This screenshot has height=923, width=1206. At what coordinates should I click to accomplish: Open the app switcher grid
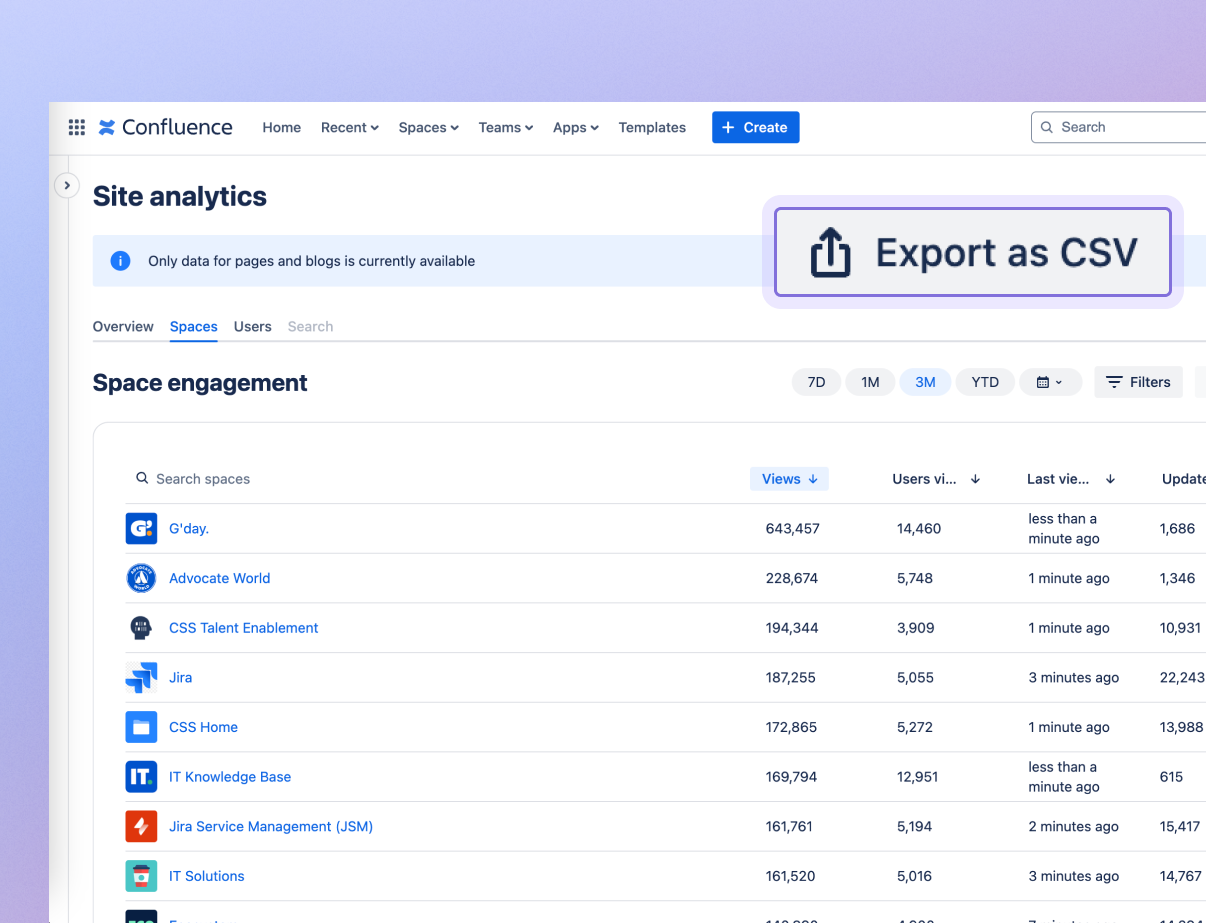(x=76, y=127)
